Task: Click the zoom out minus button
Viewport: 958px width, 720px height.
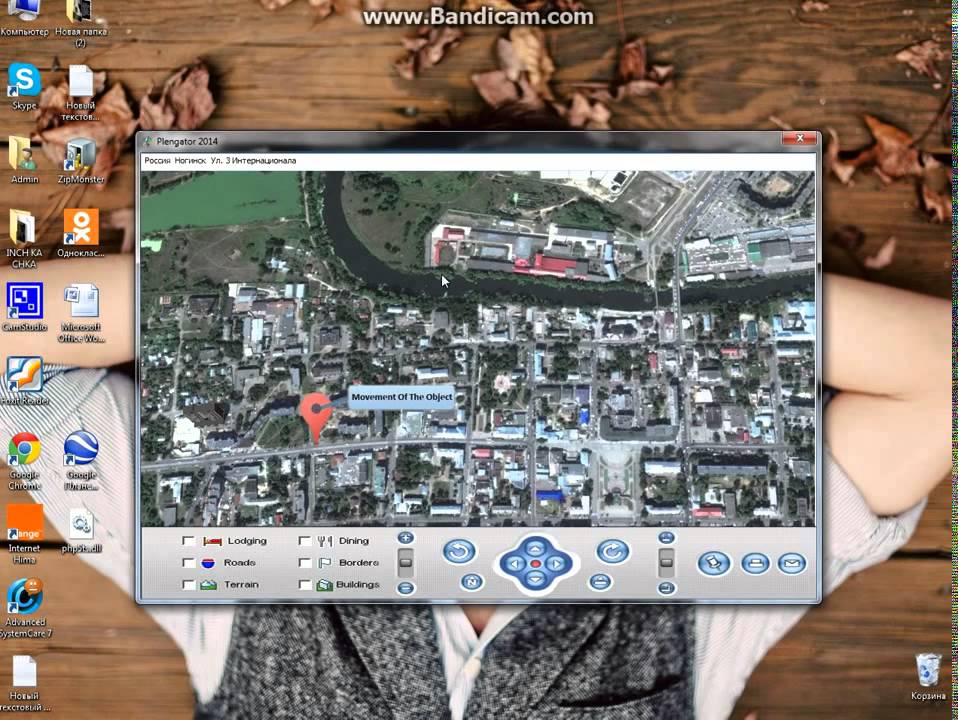Action: tap(406, 588)
